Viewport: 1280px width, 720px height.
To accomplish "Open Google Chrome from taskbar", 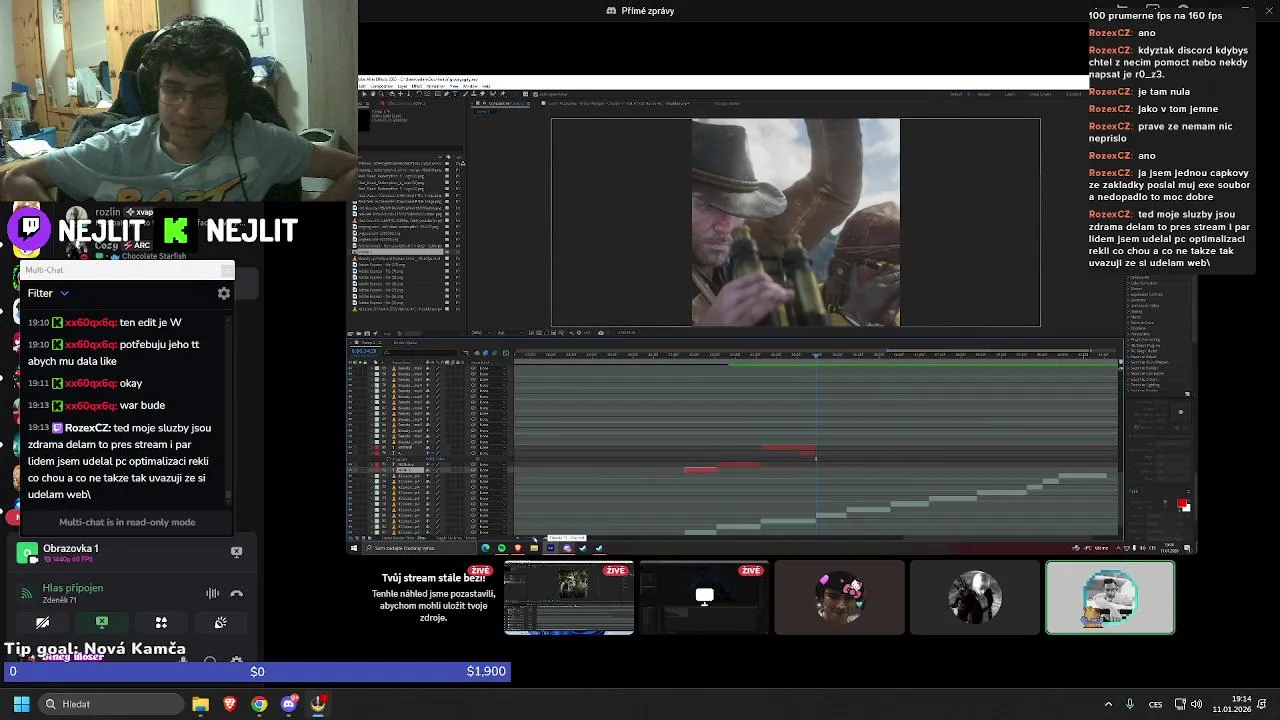I will (259, 704).
